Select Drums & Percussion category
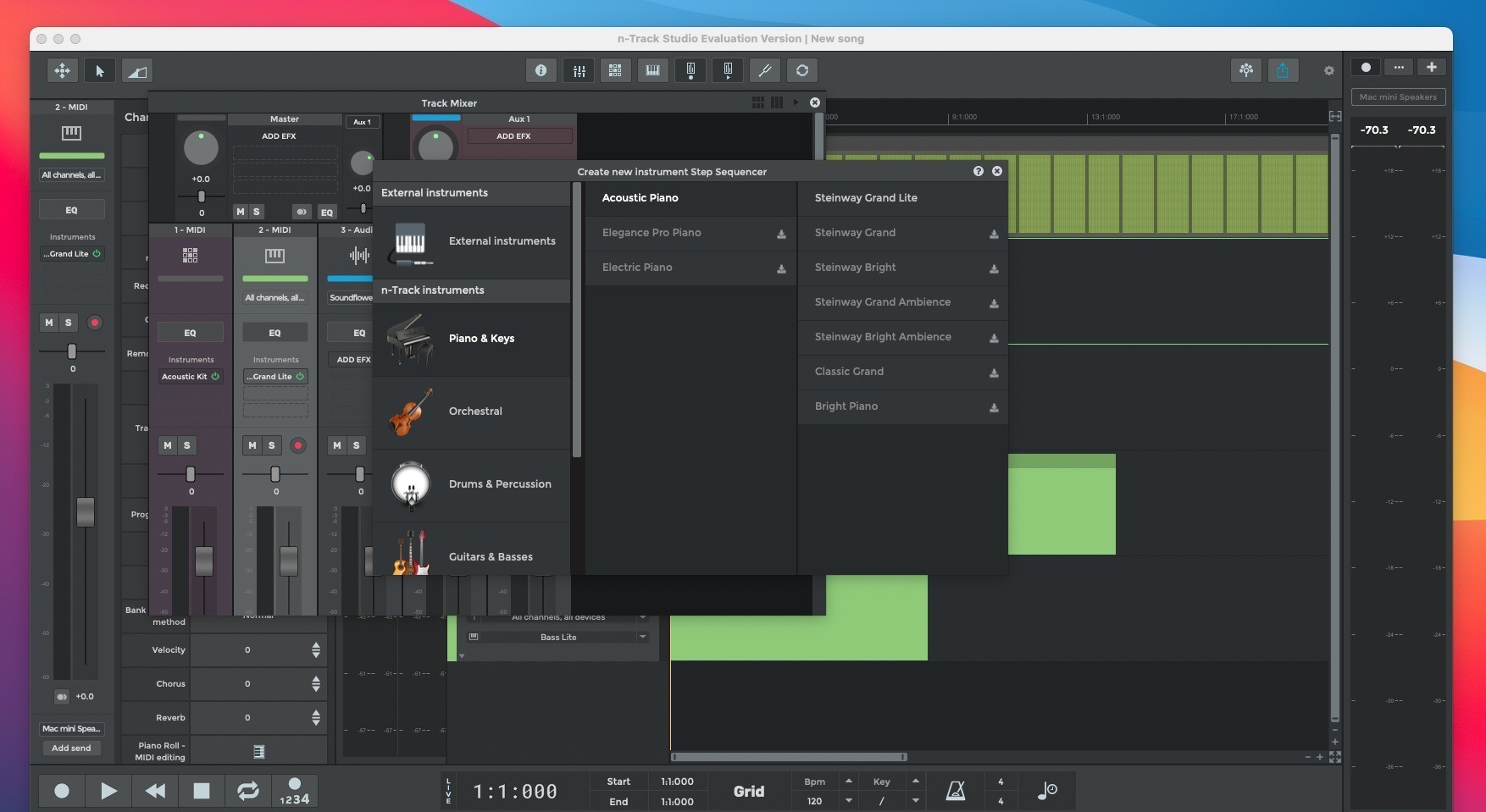1486x812 pixels. pyautogui.click(x=471, y=484)
